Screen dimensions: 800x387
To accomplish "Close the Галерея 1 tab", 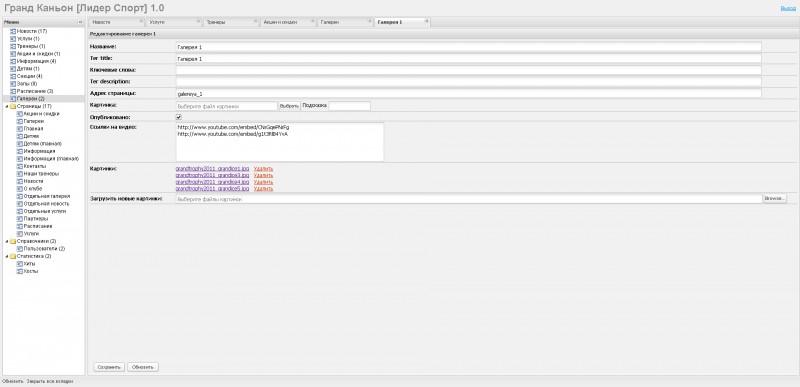I will 427,21.
